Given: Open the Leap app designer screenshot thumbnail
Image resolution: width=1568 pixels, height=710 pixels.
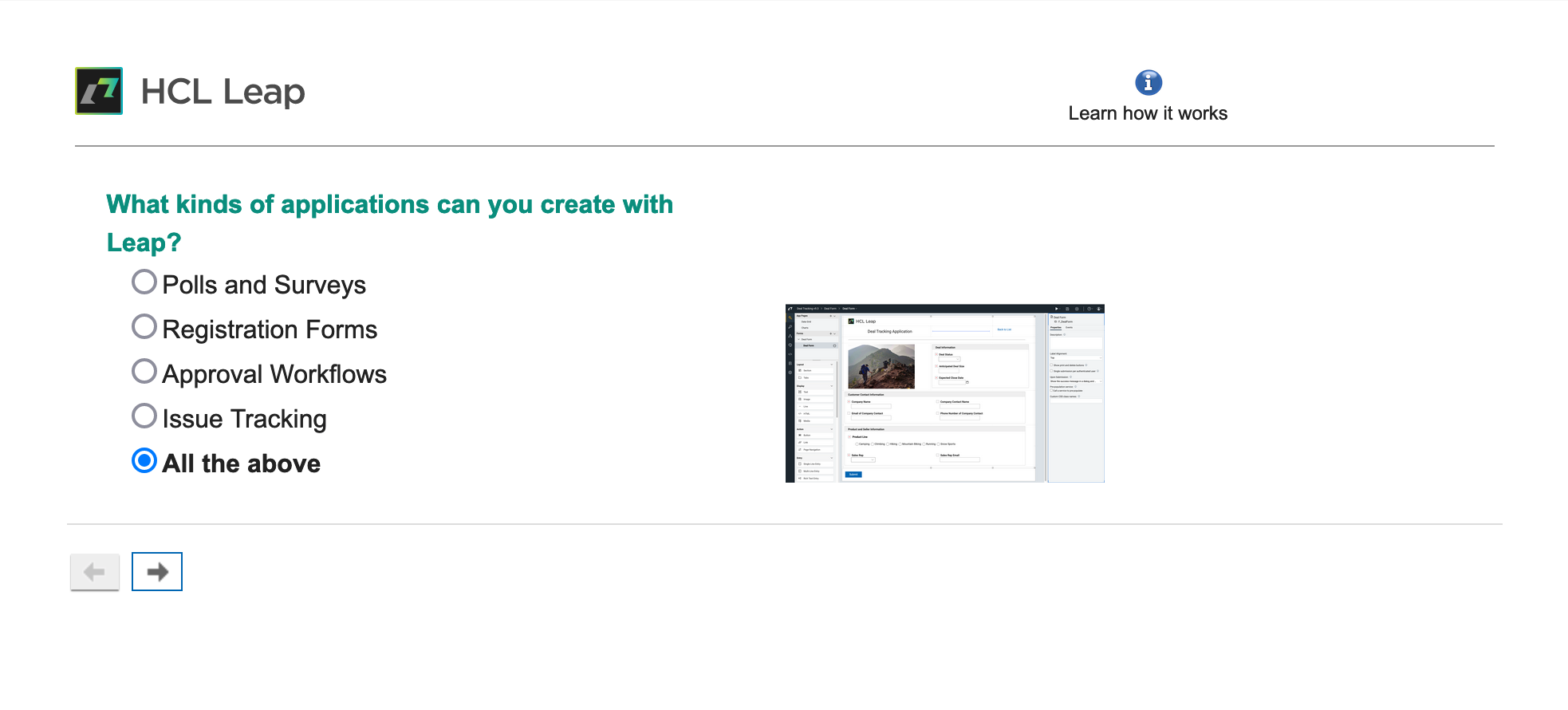Looking at the screenshot, I should 945,393.
